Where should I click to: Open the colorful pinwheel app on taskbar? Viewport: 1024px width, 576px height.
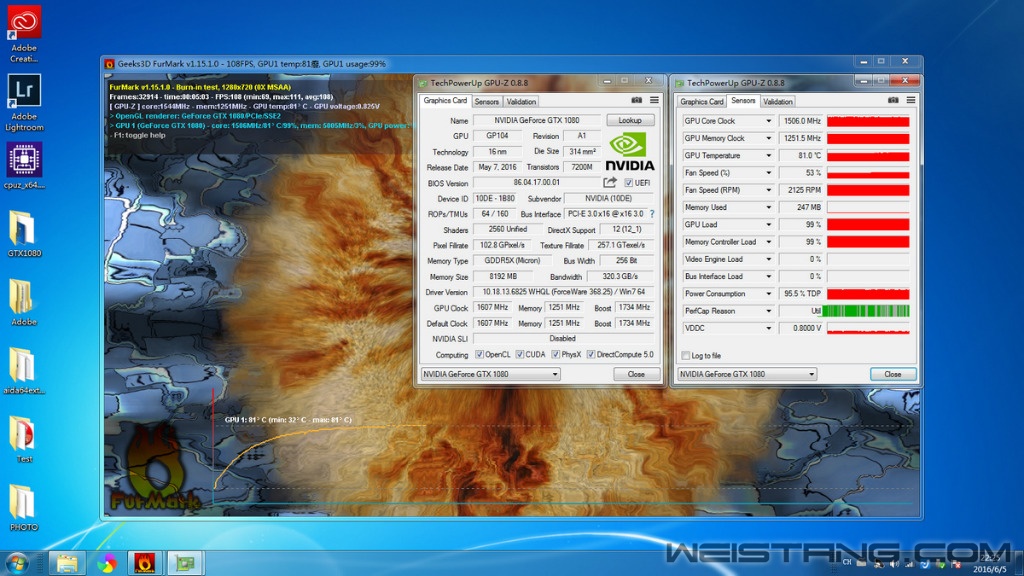(x=106, y=562)
